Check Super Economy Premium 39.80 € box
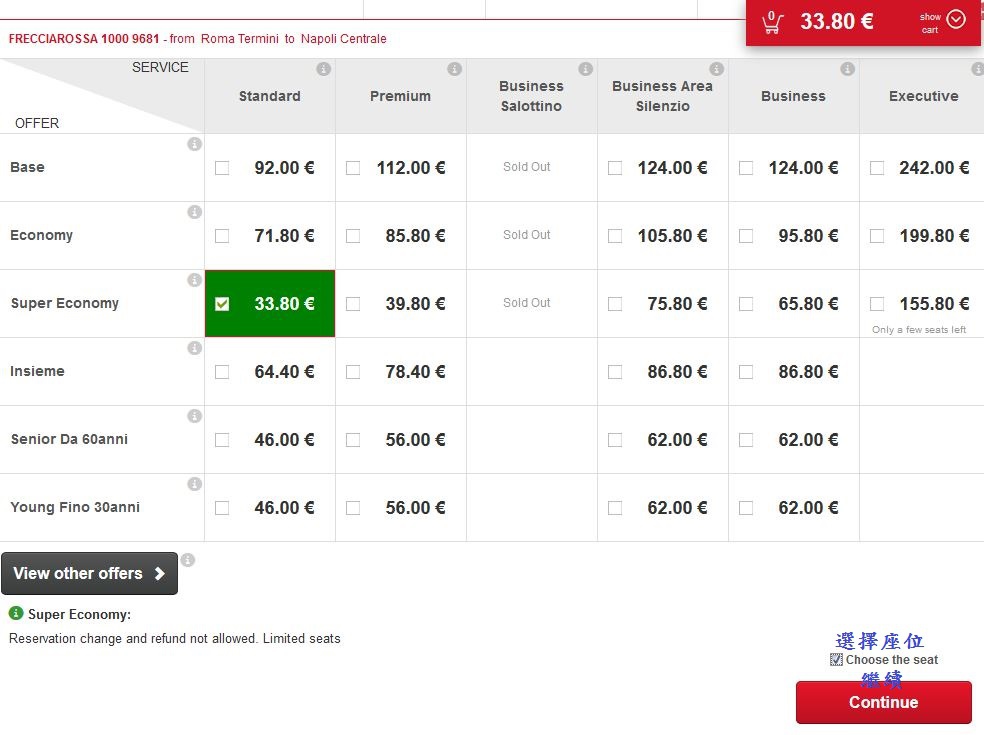The image size is (984, 735). 353,304
